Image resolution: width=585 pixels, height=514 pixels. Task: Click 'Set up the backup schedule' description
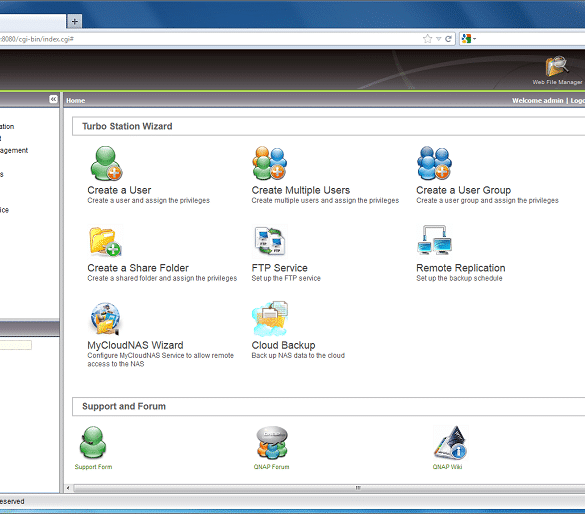(x=459, y=278)
